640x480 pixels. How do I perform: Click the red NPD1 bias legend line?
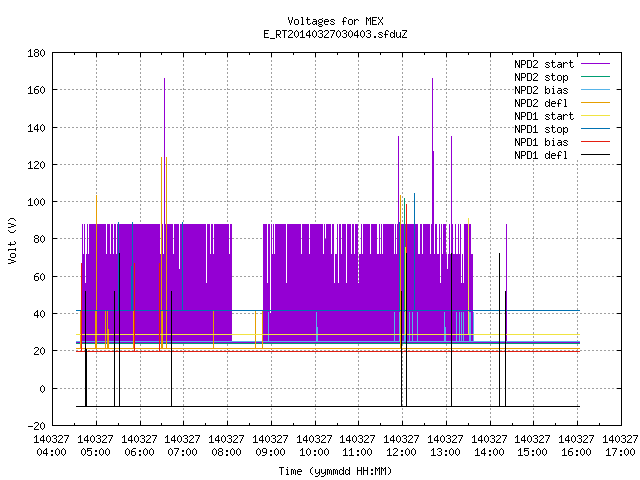pos(596,142)
